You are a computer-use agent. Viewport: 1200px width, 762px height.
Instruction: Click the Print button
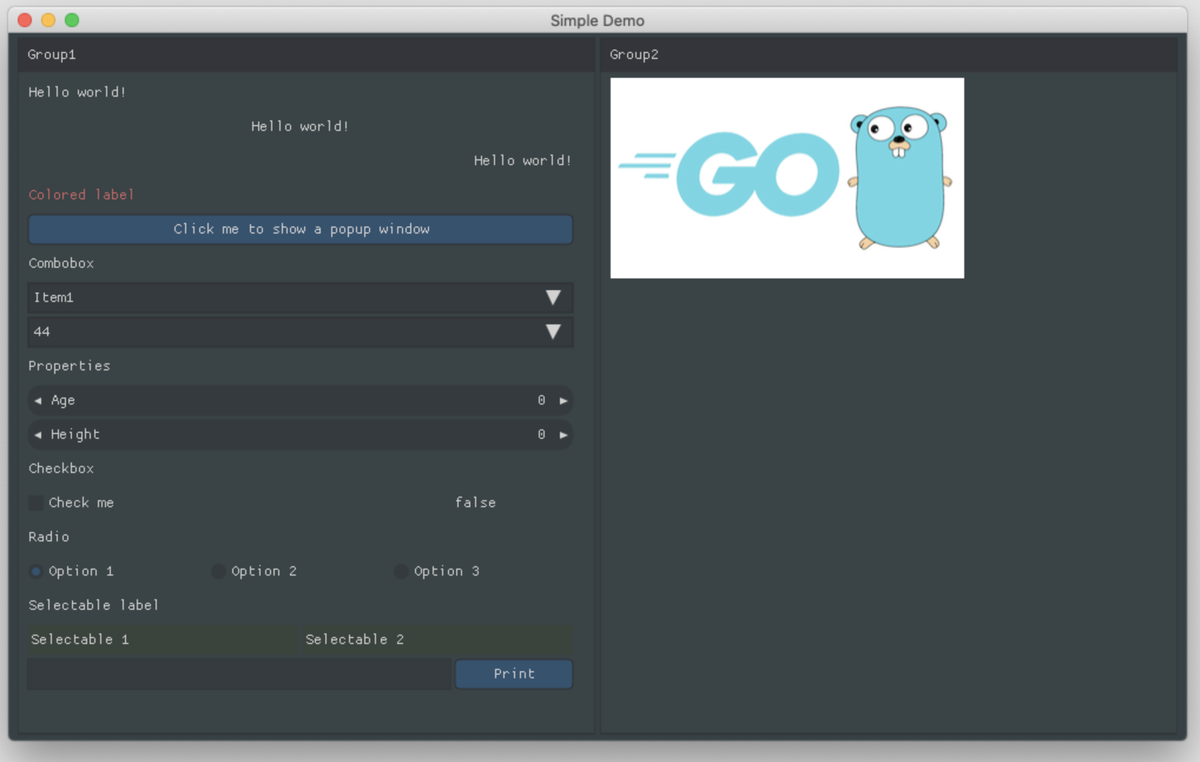[514, 674]
